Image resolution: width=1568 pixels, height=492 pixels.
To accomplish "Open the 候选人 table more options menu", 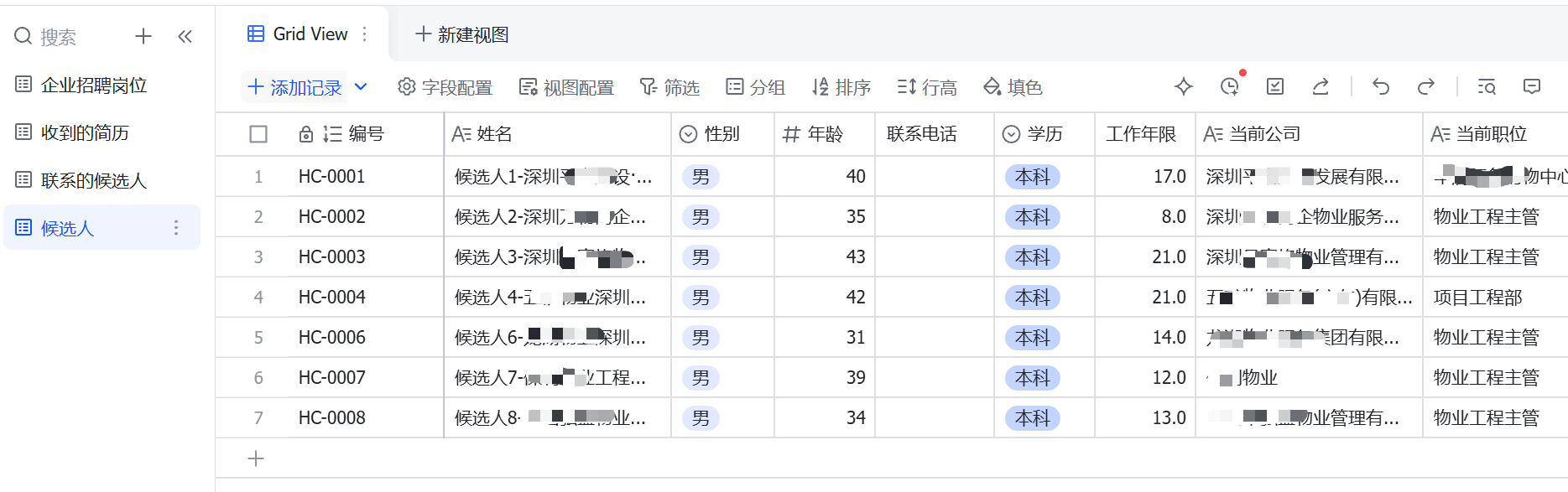I will [176, 227].
